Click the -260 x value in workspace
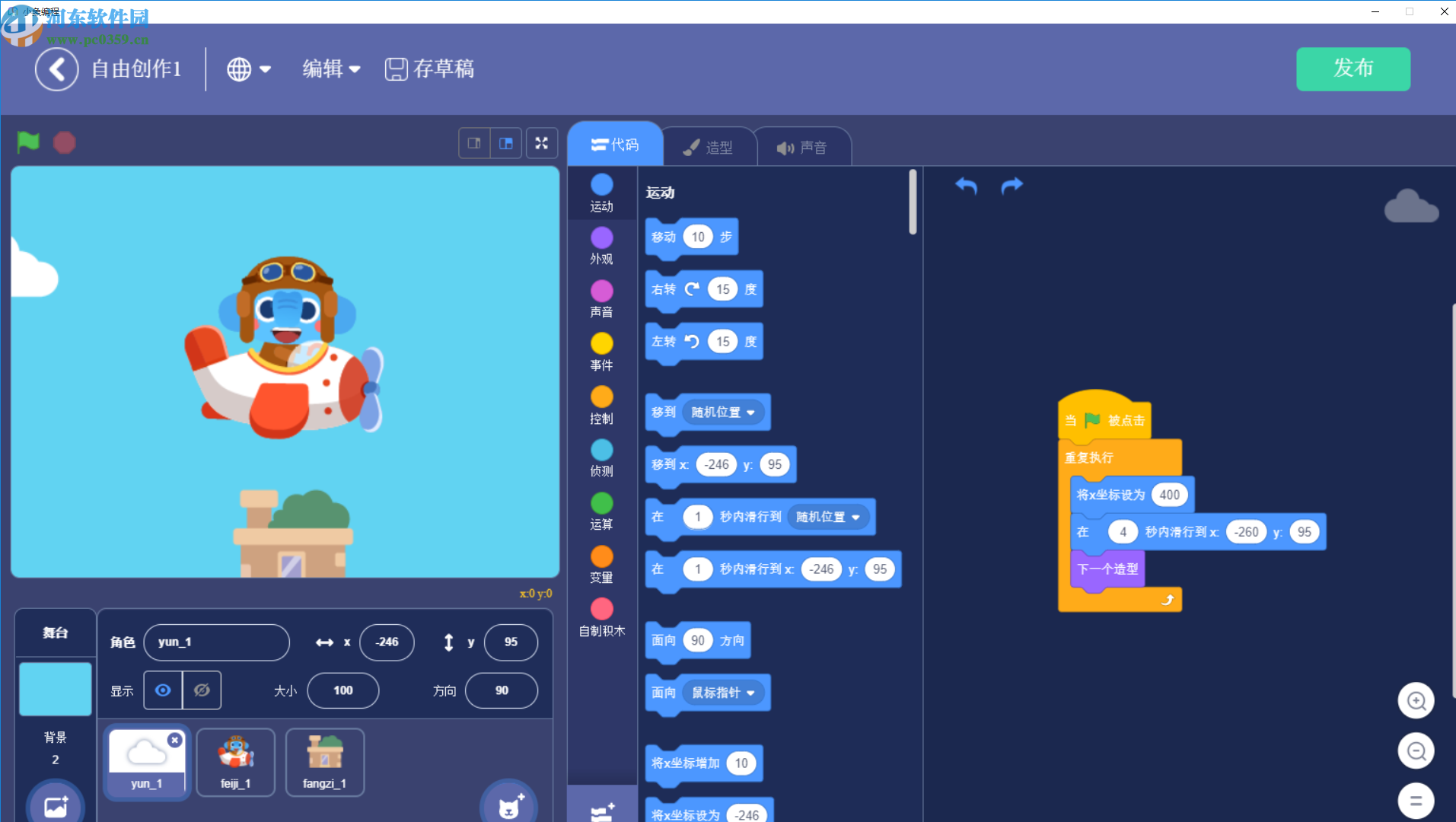This screenshot has width=1456, height=822. coord(1246,532)
